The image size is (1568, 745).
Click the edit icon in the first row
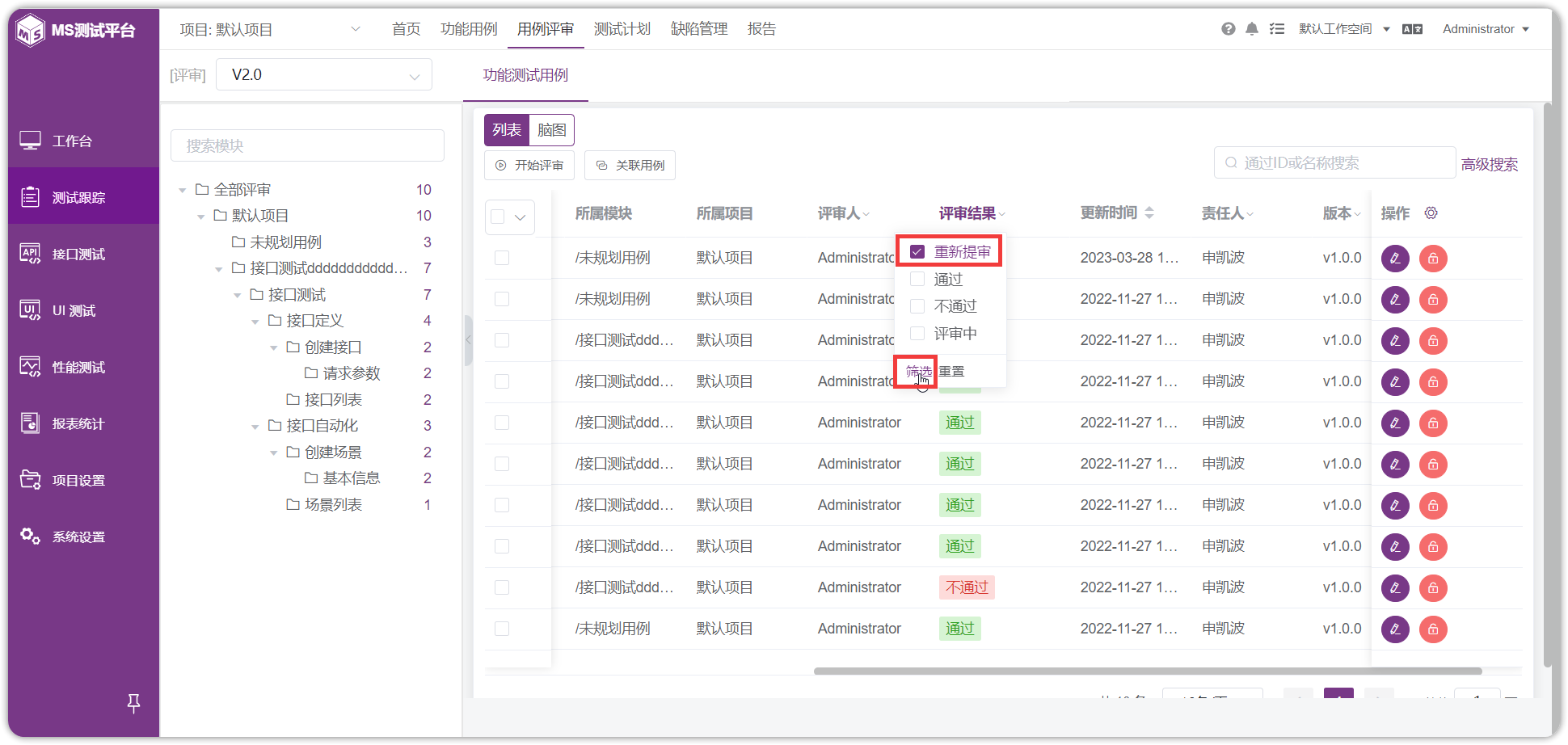[x=1395, y=259]
